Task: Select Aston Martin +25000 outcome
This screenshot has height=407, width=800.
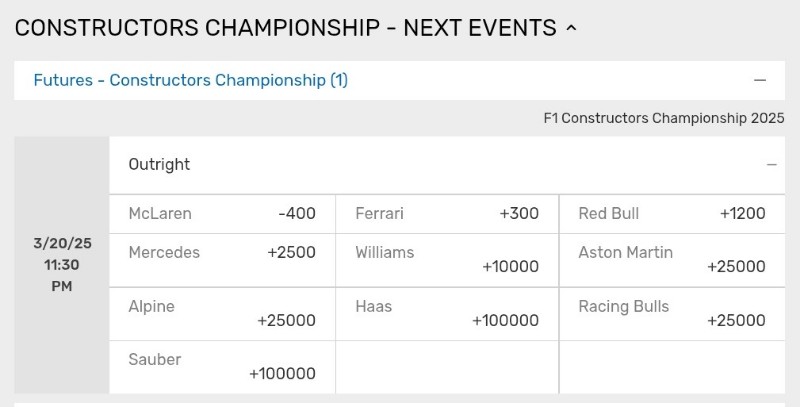Action: (672, 261)
